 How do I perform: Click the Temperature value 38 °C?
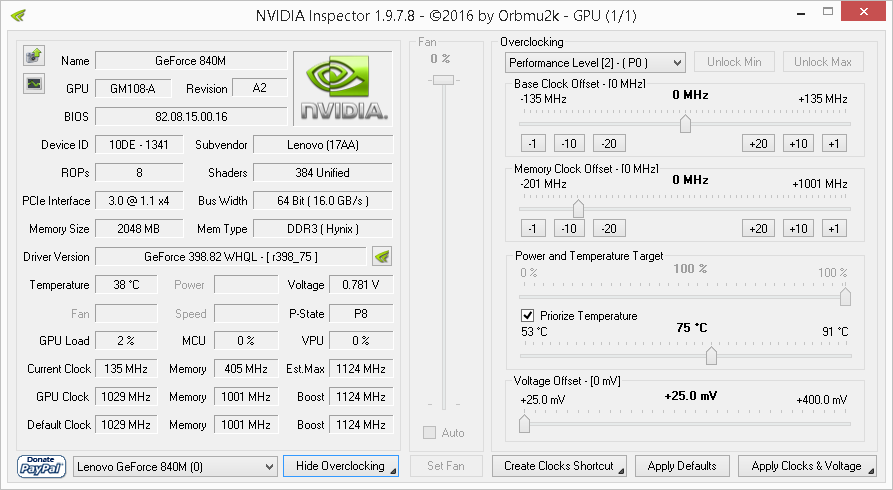(x=126, y=284)
